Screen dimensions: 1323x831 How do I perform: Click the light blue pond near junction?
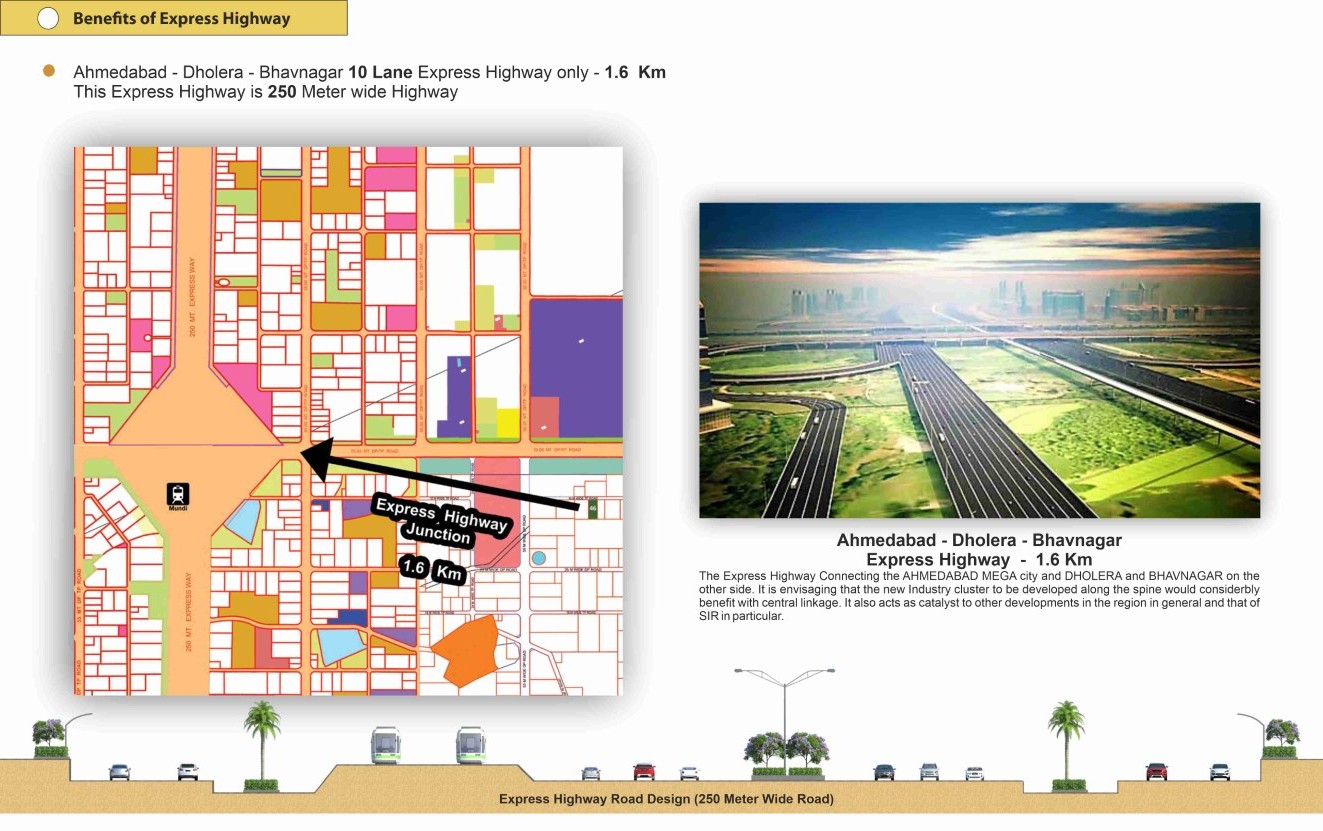coord(241,522)
